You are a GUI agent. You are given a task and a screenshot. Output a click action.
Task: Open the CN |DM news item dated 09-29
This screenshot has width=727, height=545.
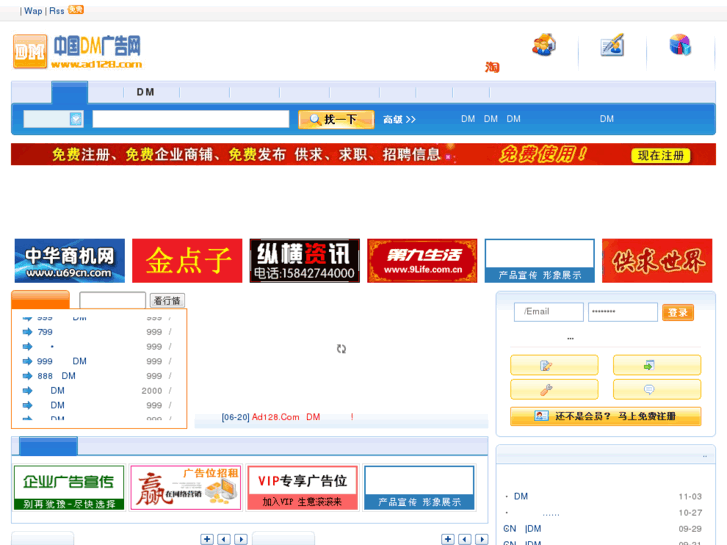523,529
